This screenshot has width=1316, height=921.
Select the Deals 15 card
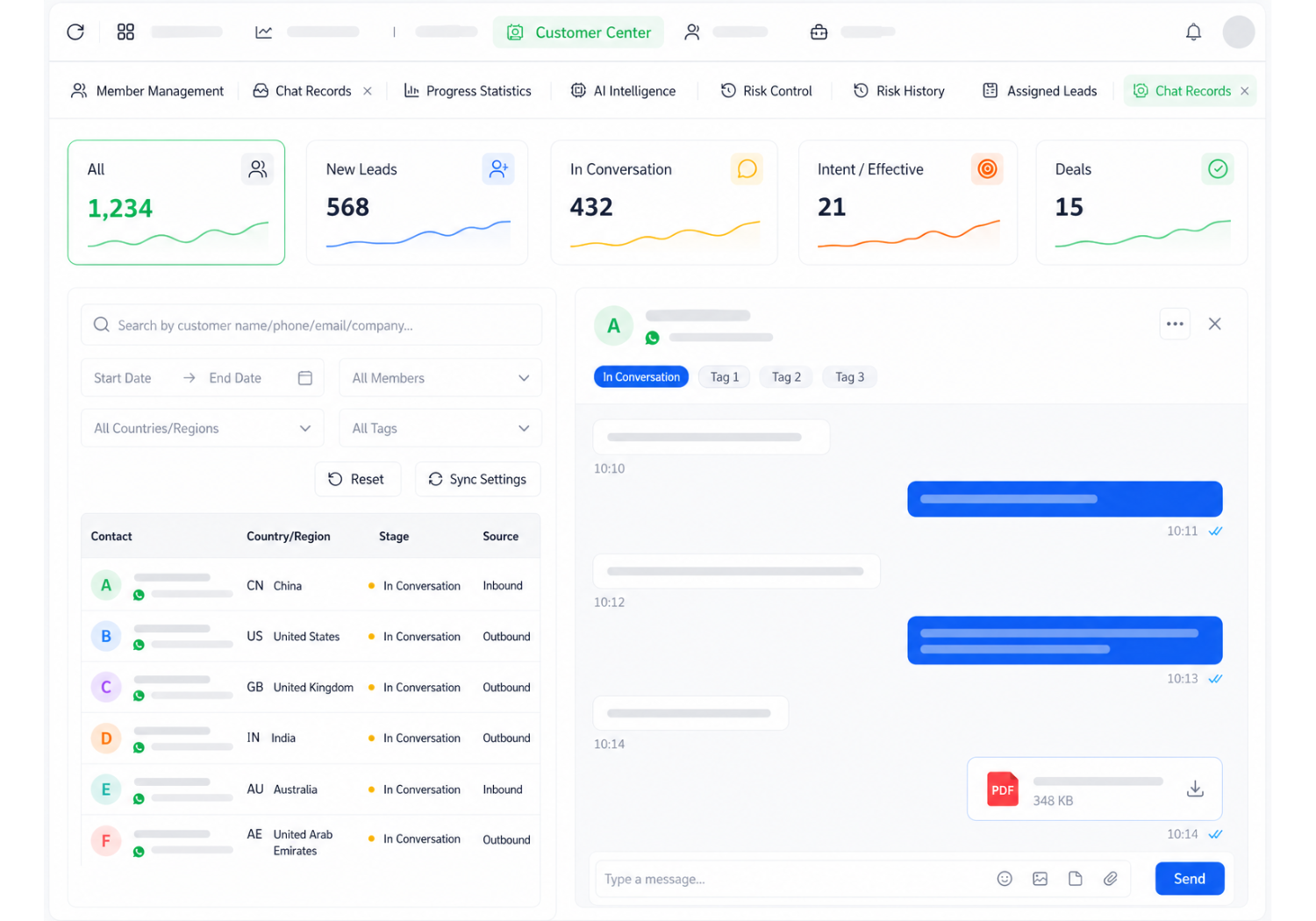tap(1141, 203)
